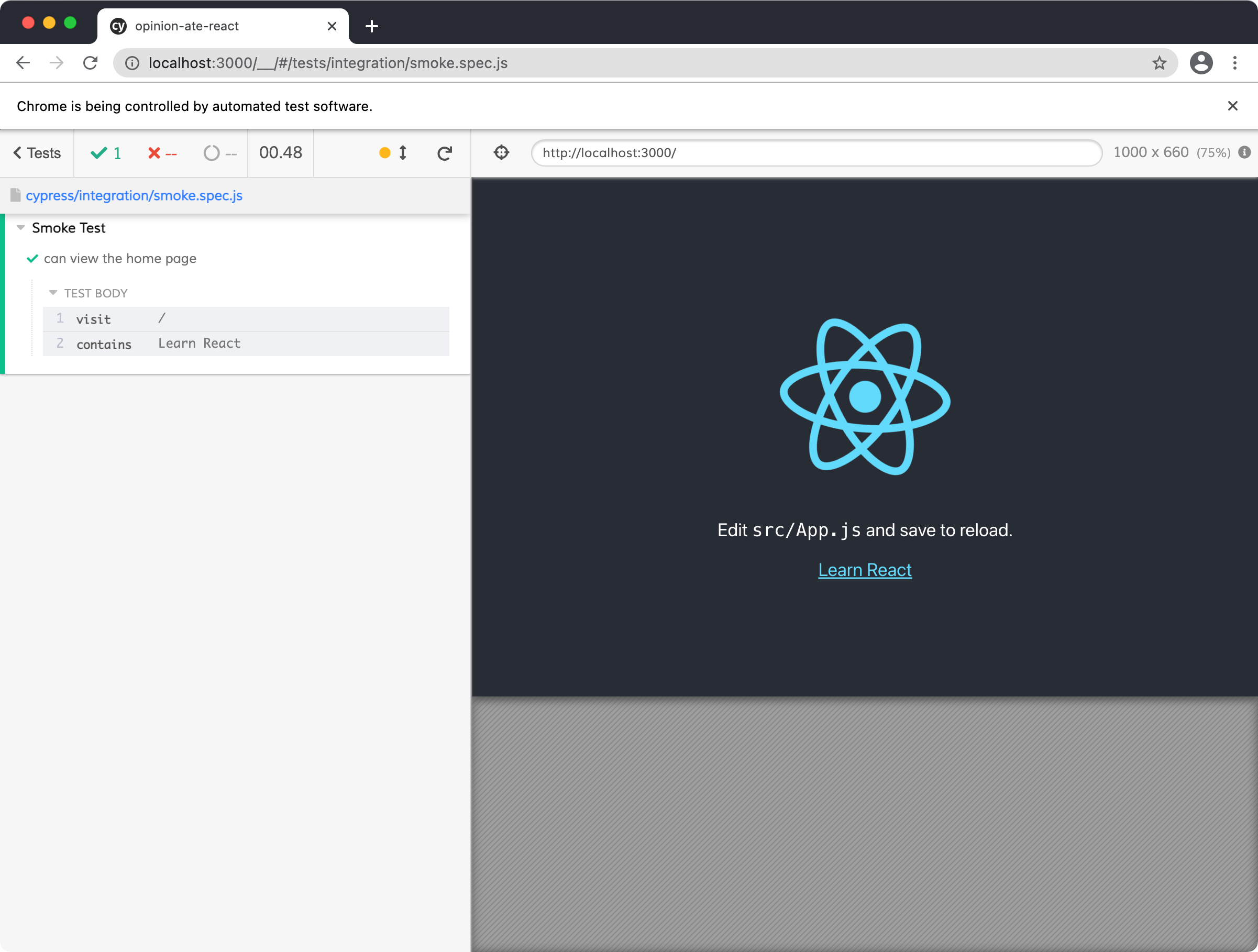The image size is (1258, 952).
Task: Click the failed tests red X indicator
Action: coord(162,153)
